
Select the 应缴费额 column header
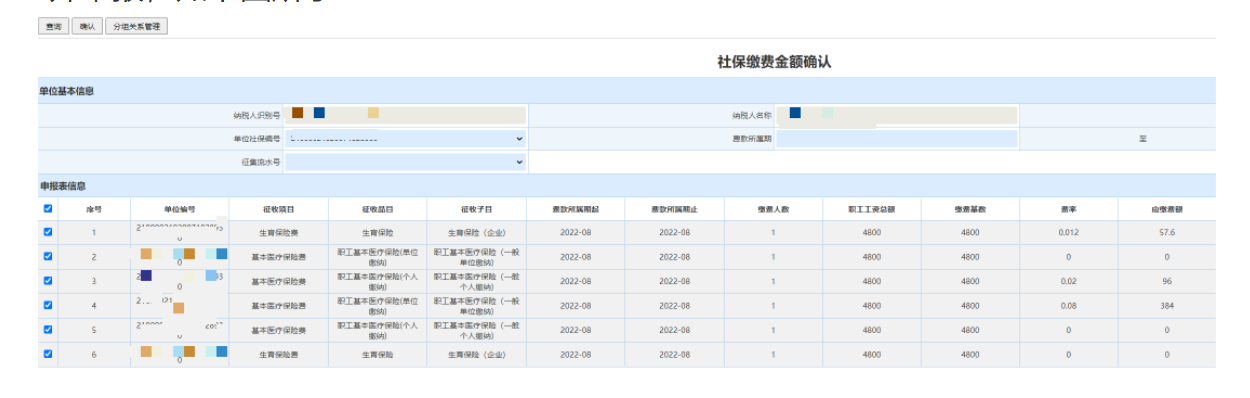[1166, 209]
